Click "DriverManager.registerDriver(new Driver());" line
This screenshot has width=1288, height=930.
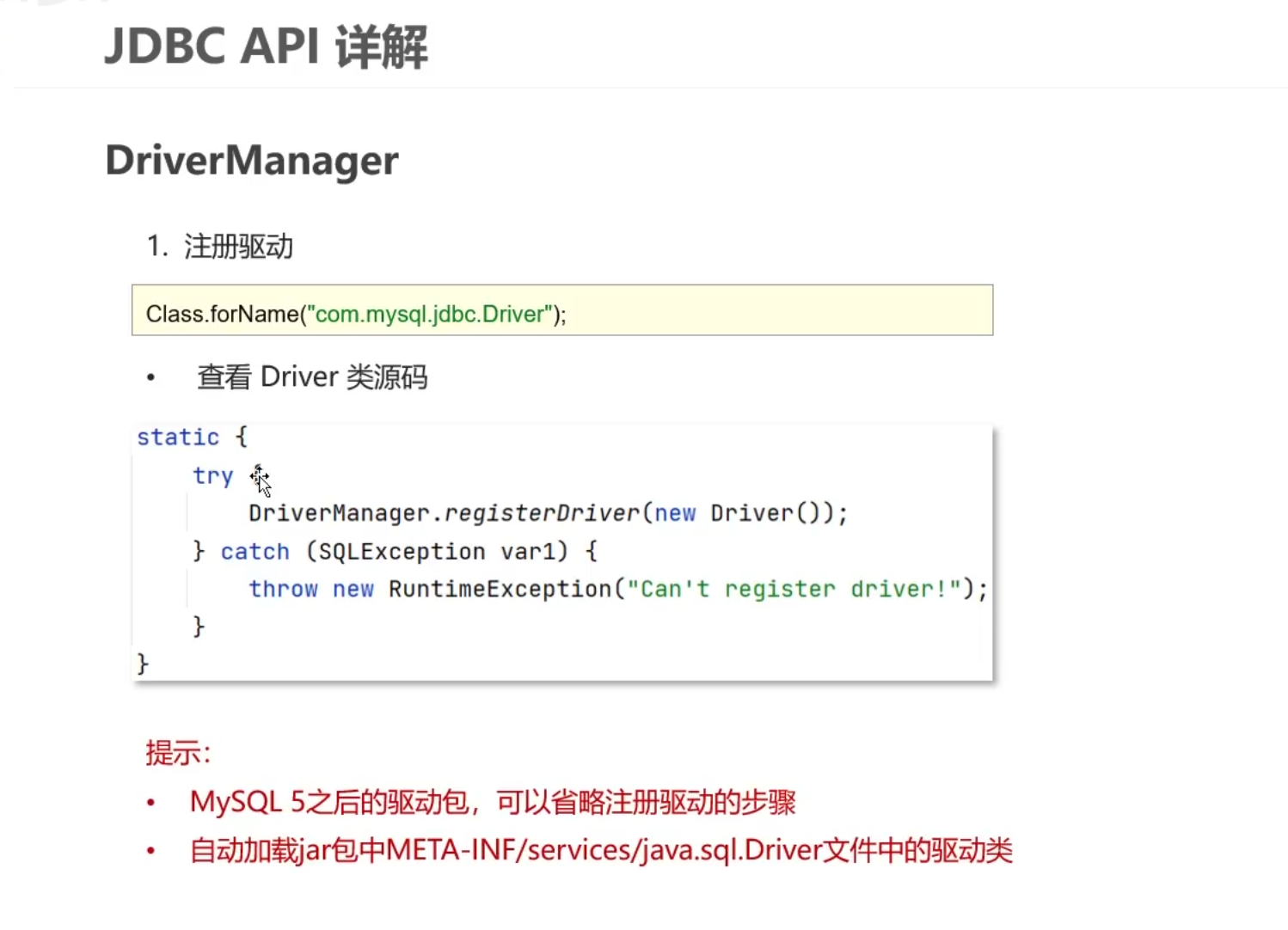pos(549,513)
